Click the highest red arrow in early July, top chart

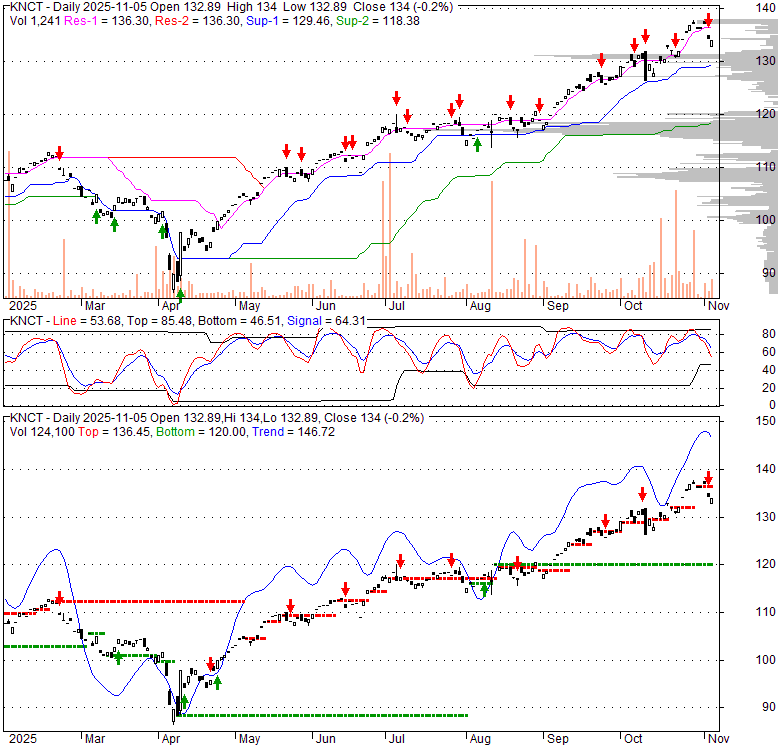pos(396,98)
